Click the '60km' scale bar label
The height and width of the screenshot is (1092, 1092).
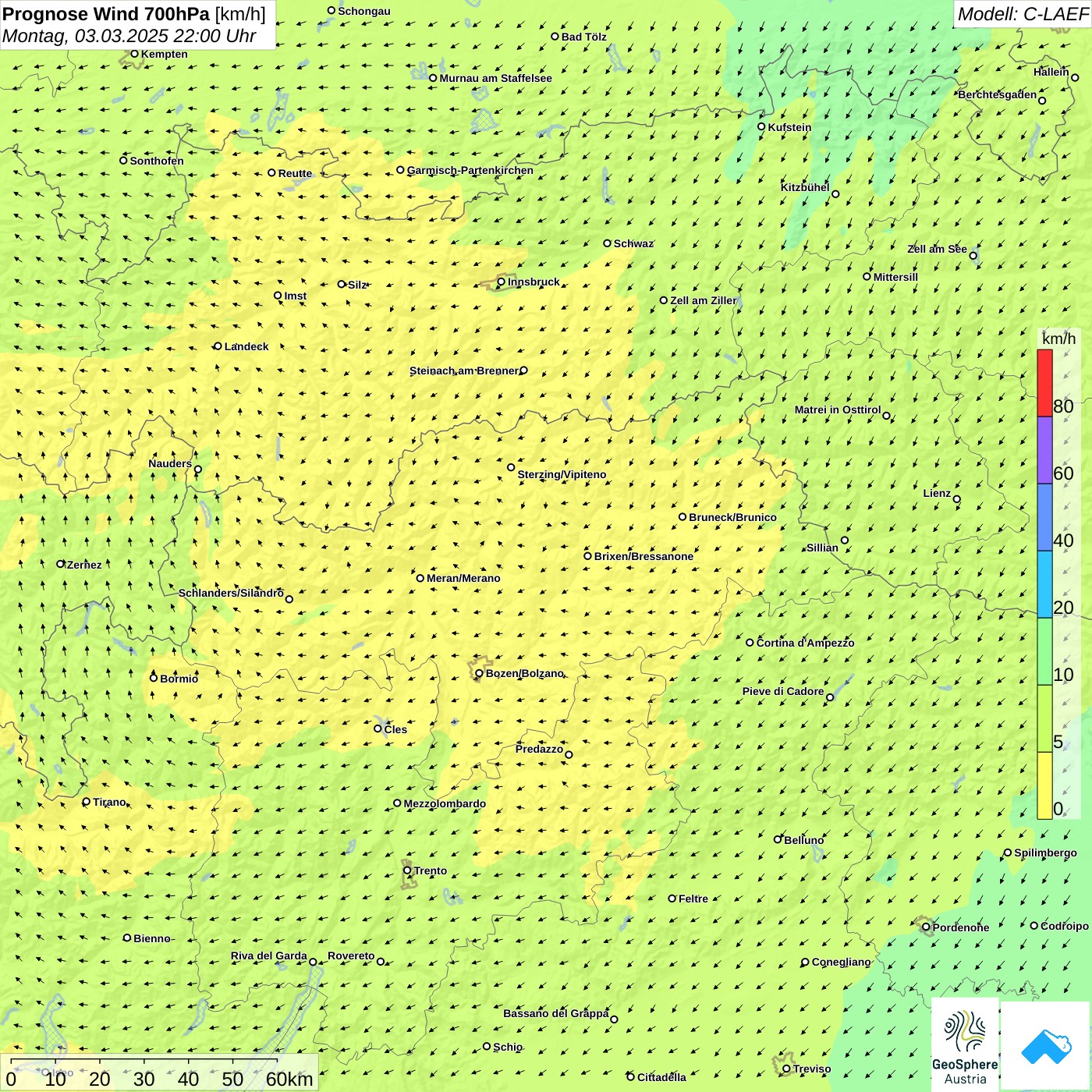[289, 1080]
